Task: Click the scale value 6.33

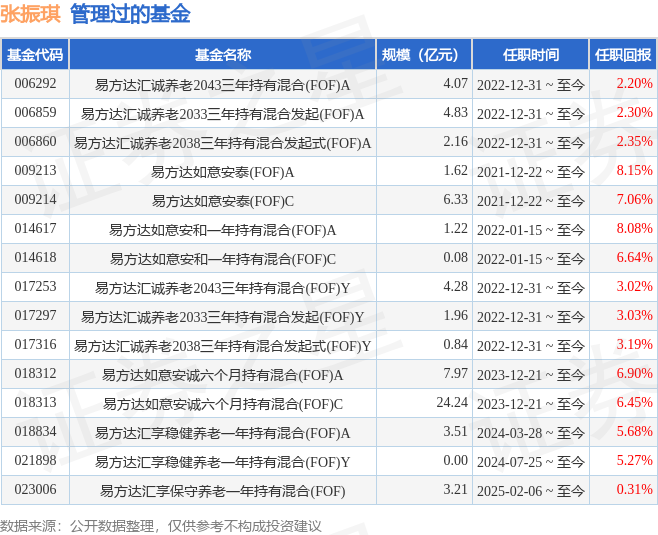Action: 456,199
